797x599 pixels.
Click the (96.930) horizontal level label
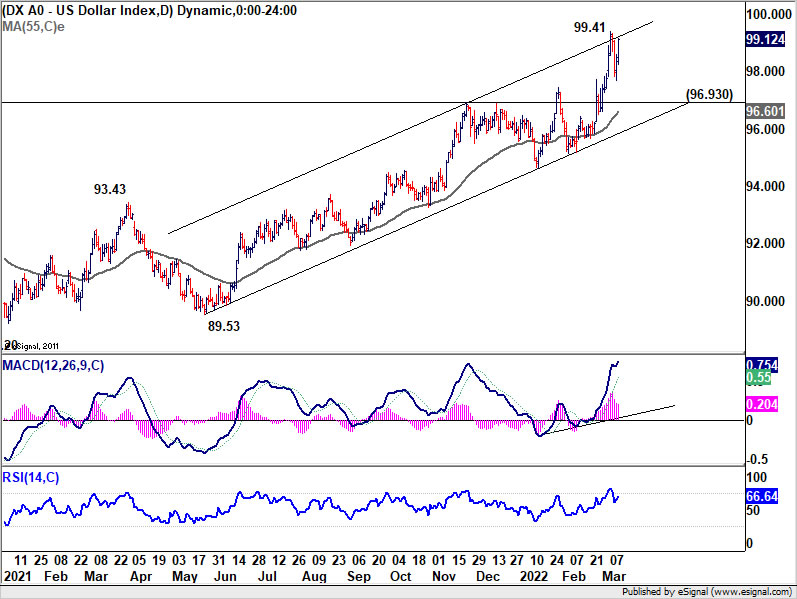pos(710,94)
